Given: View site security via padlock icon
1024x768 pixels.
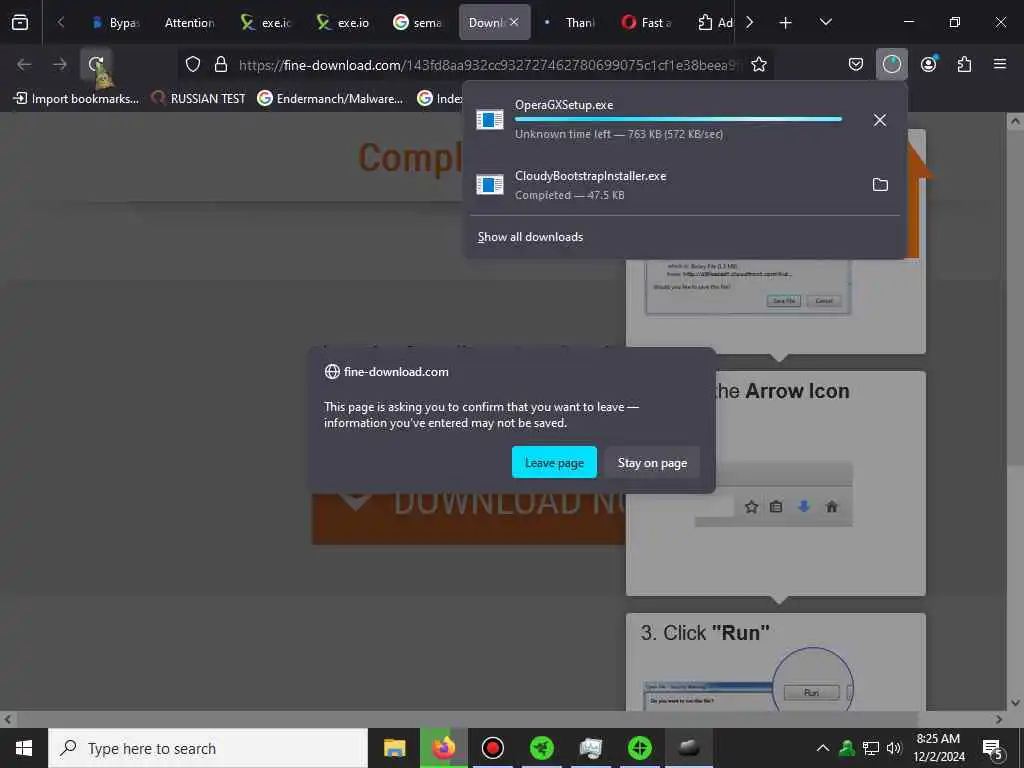Looking at the screenshot, I should [221, 64].
